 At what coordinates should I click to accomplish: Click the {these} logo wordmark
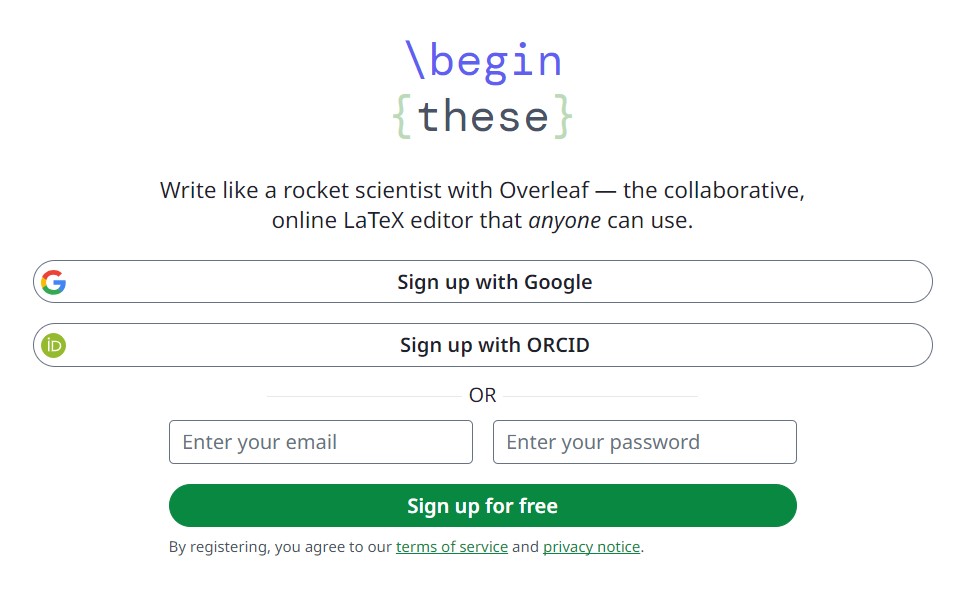click(483, 115)
